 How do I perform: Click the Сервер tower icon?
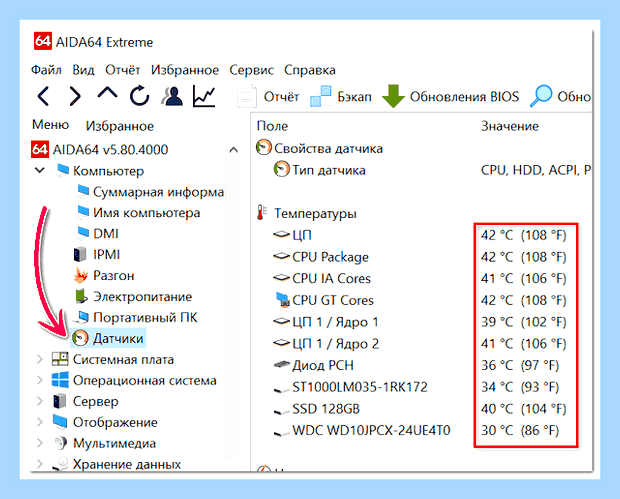(x=60, y=401)
